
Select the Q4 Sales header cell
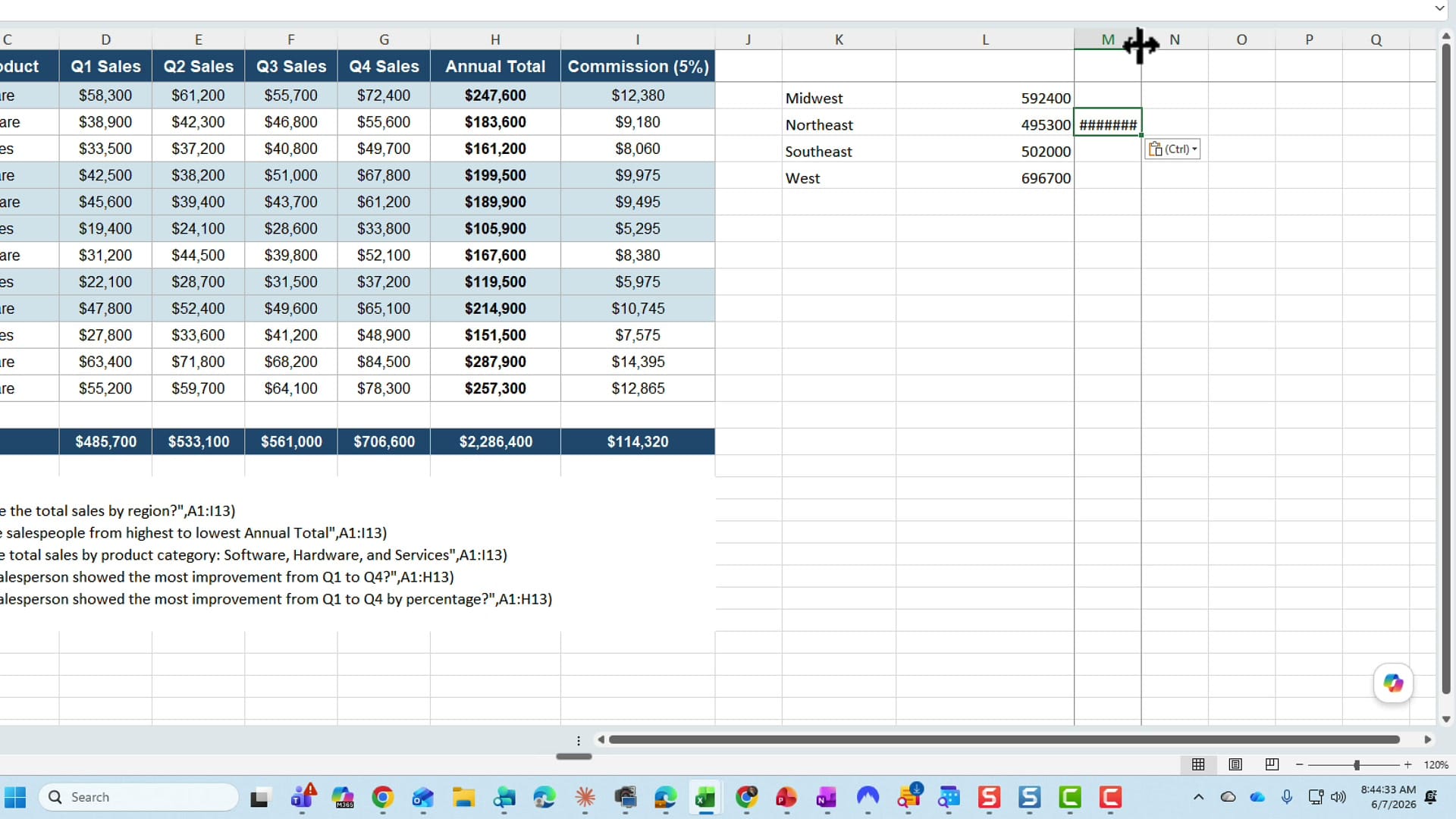coord(384,66)
